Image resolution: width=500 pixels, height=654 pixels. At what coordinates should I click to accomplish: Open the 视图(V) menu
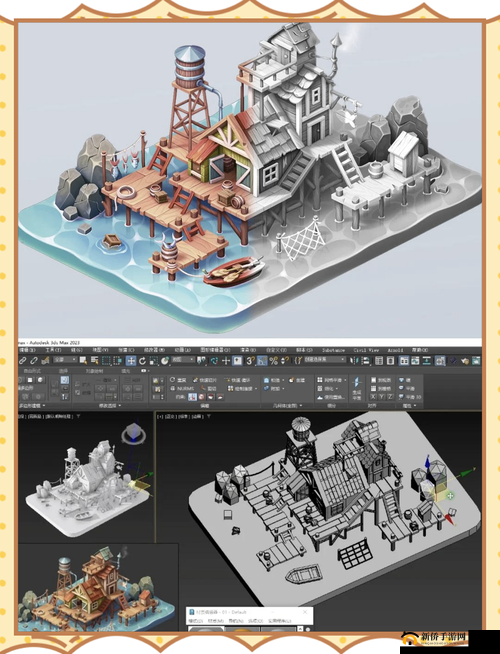[100, 350]
